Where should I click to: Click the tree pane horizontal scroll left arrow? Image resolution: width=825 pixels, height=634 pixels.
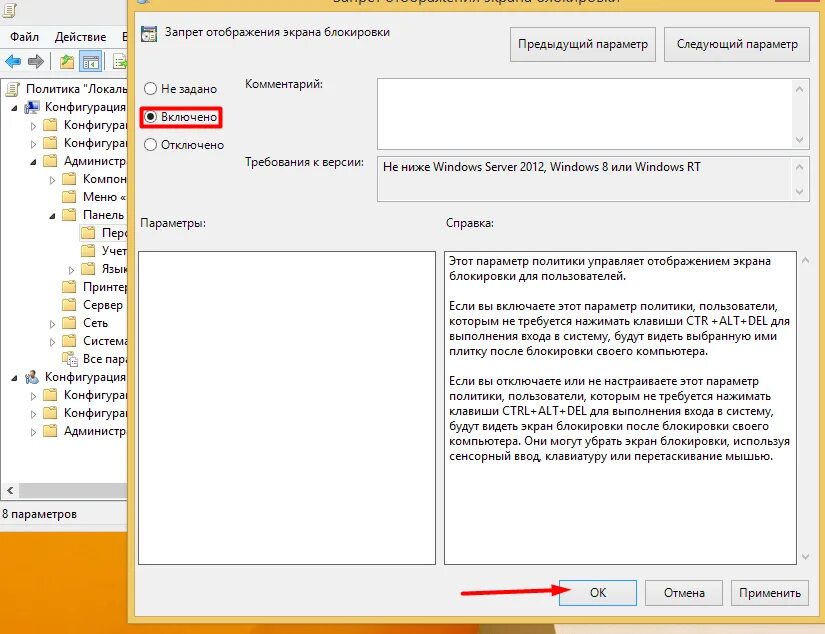(x=10, y=490)
